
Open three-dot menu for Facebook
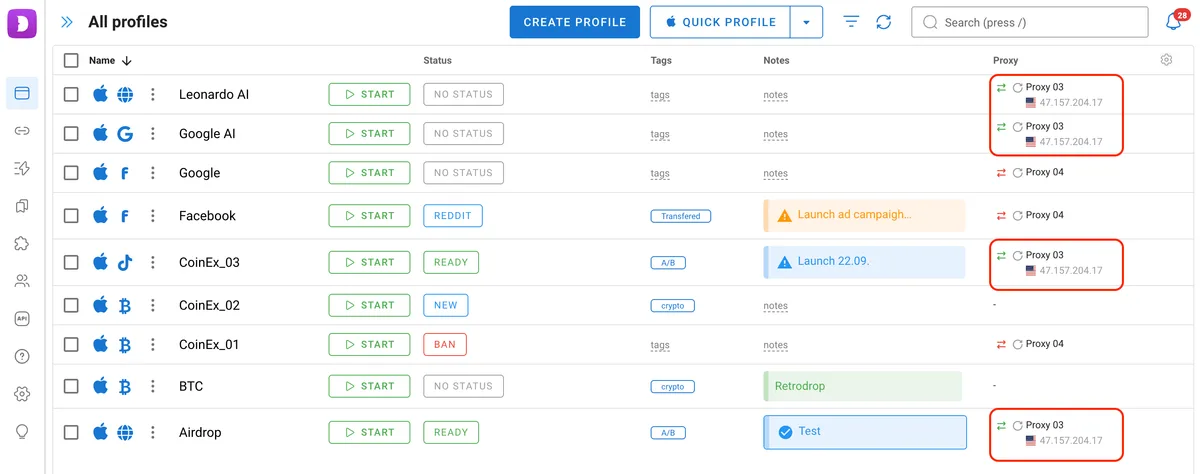pyautogui.click(x=153, y=216)
